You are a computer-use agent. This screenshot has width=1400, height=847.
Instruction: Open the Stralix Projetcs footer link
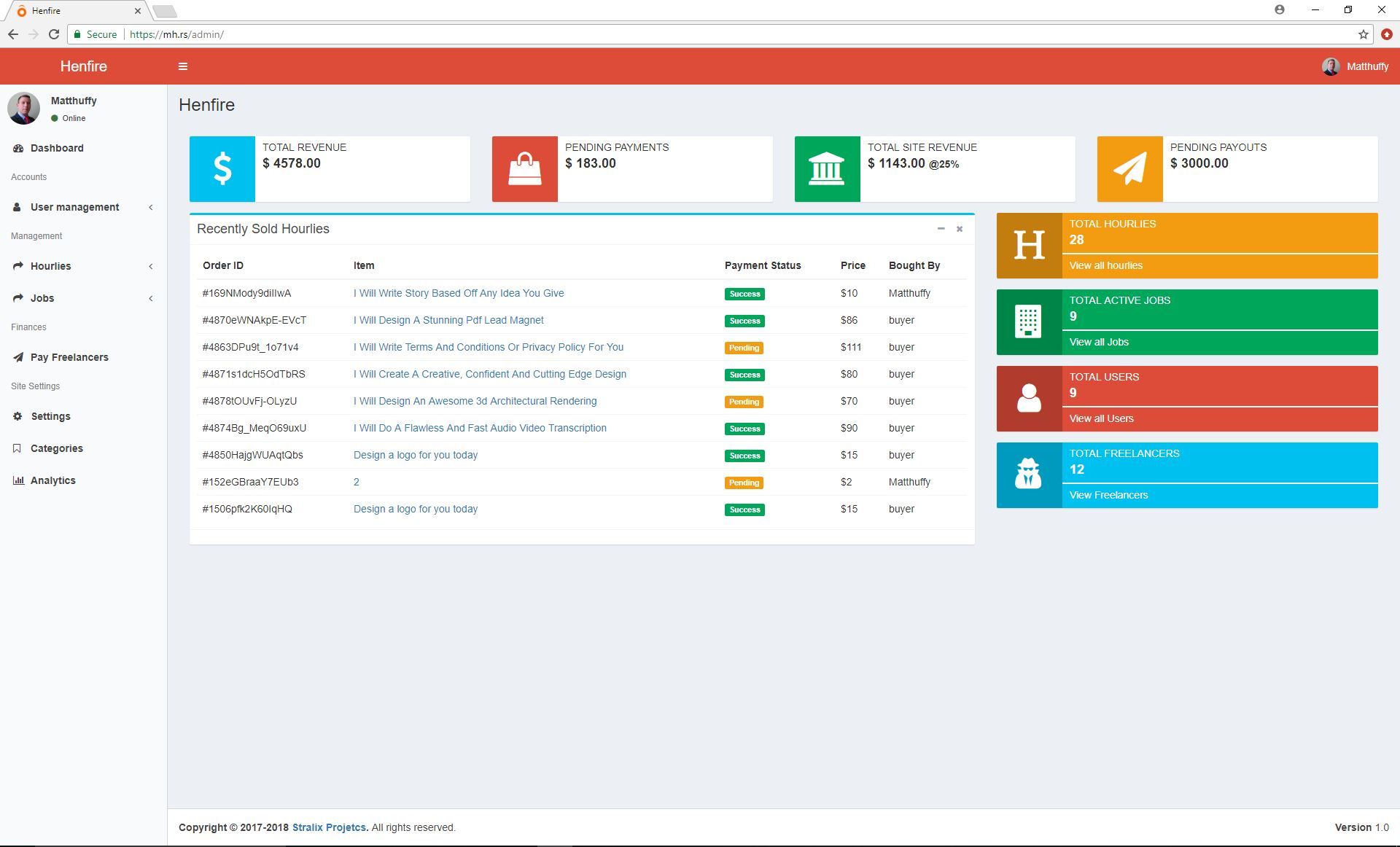330,827
